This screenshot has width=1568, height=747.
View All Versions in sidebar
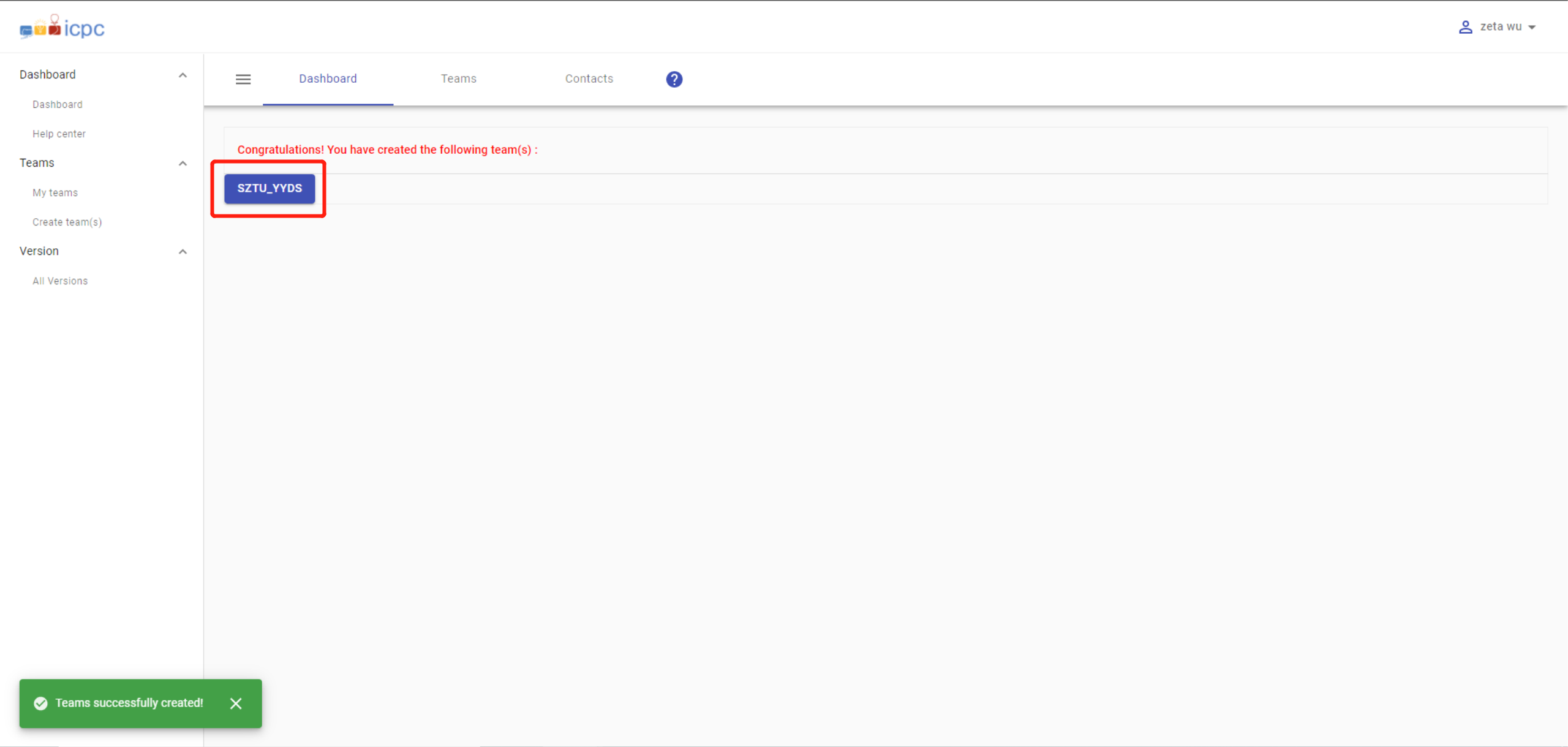(x=60, y=281)
